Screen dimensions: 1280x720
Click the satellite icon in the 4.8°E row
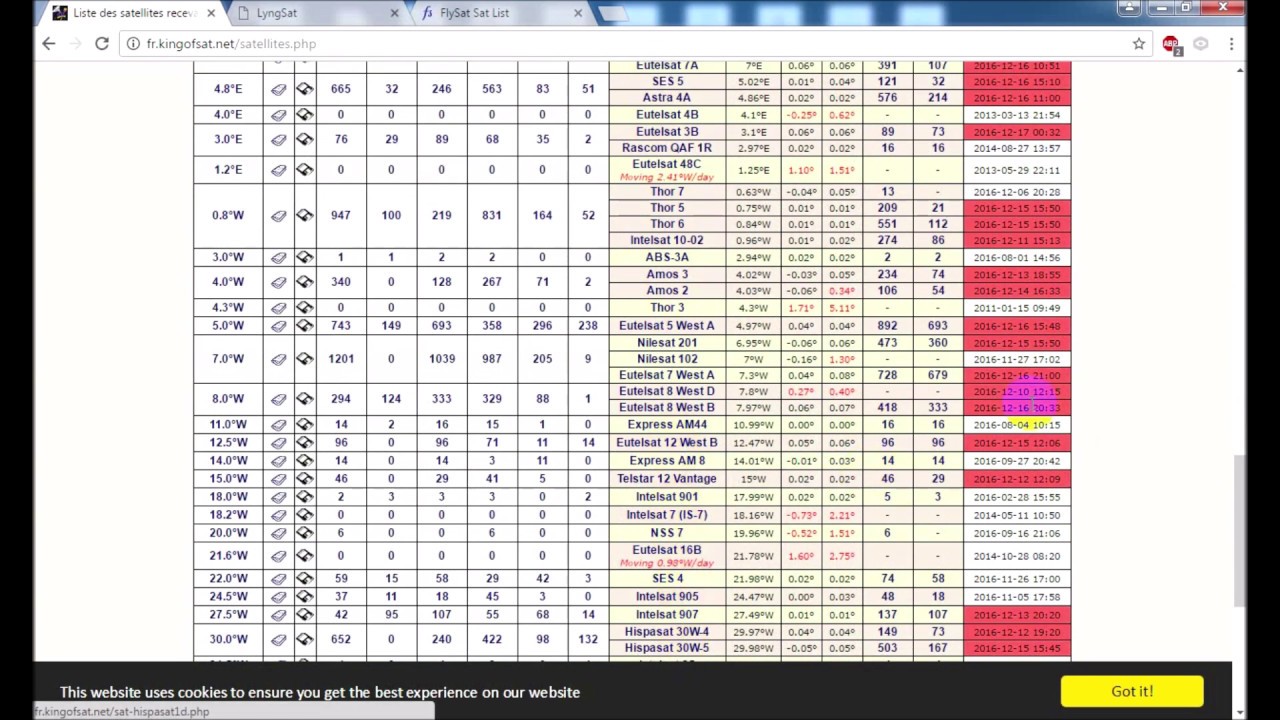click(x=304, y=89)
